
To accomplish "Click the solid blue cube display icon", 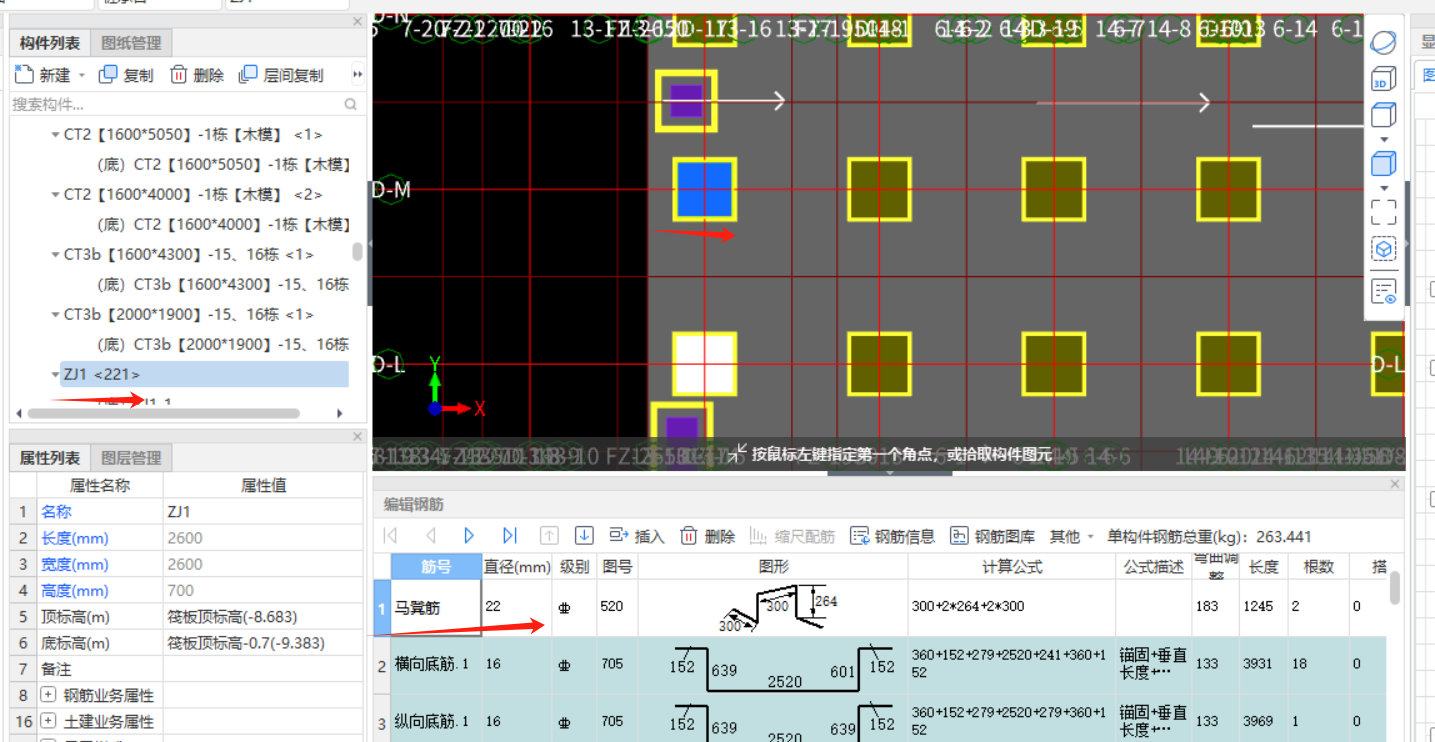I will tap(1383, 163).
